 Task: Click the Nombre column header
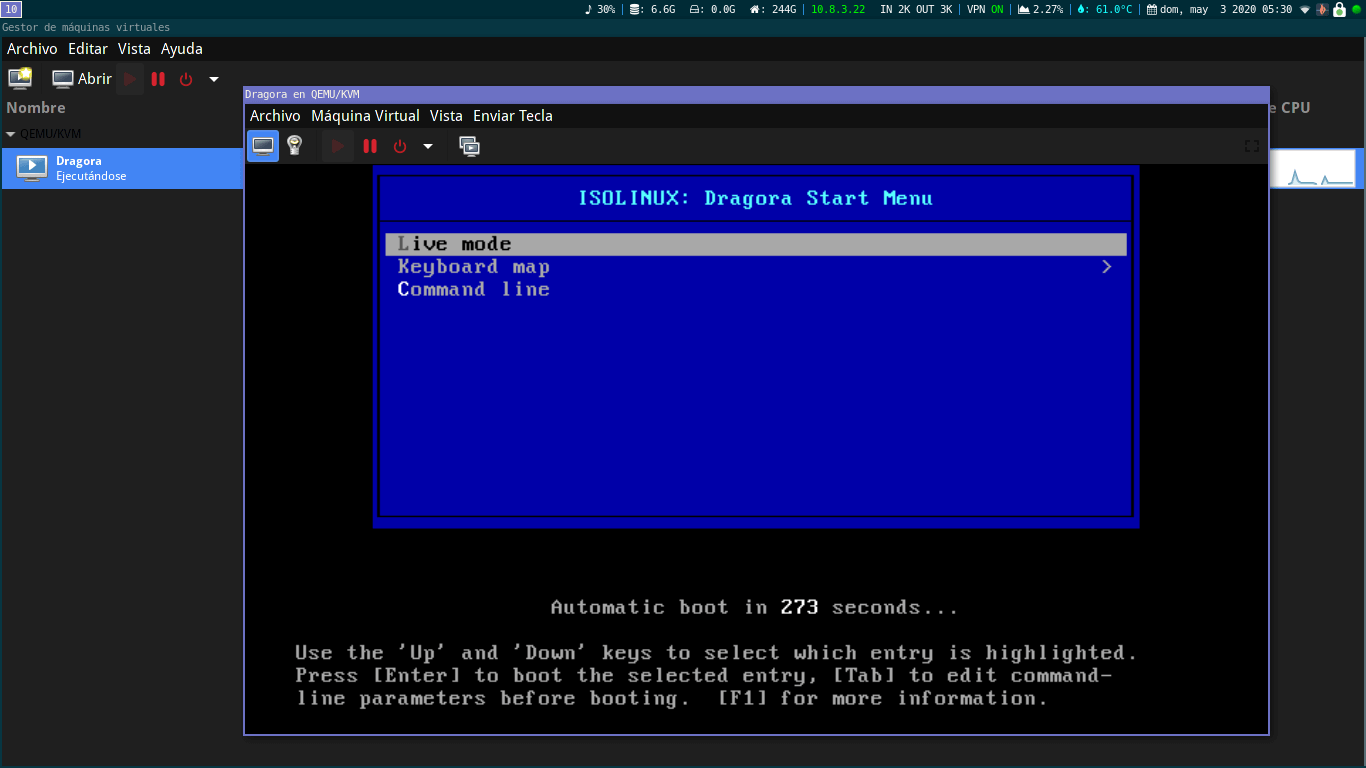pos(36,107)
